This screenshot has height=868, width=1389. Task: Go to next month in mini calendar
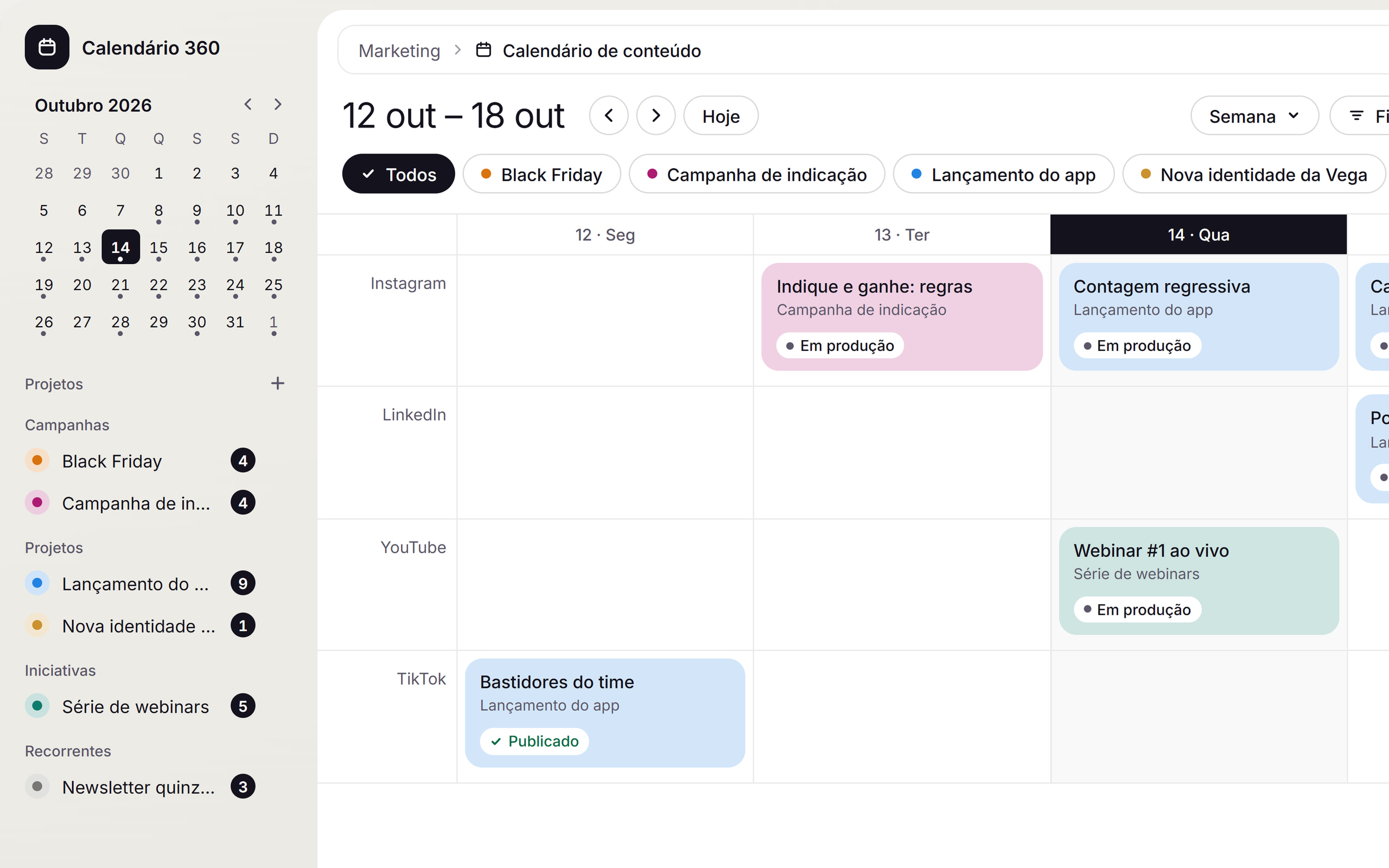pos(278,105)
